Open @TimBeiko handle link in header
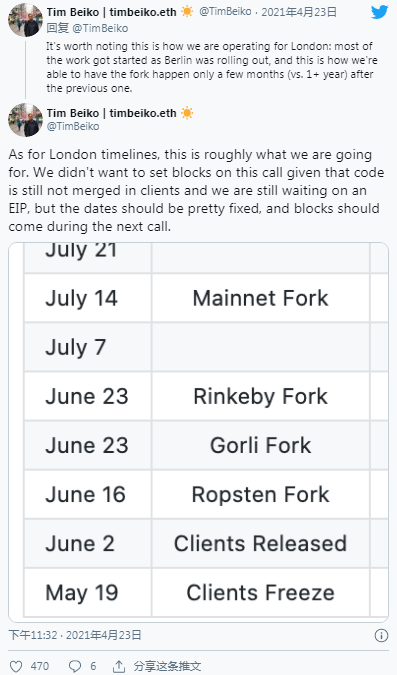 [225, 12]
